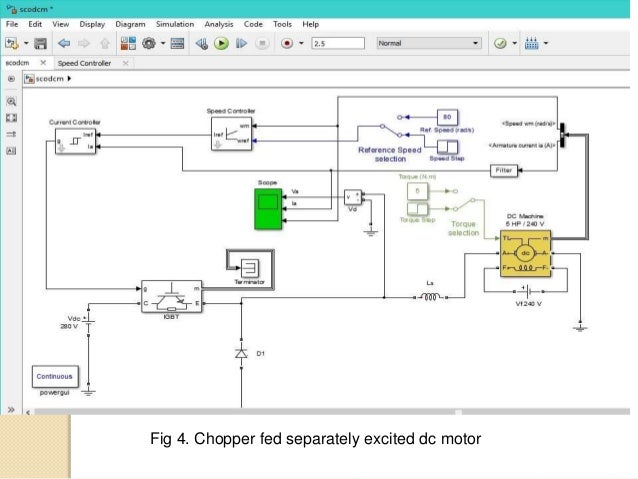Switch to the Speed Controller tab

pyautogui.click(x=85, y=63)
